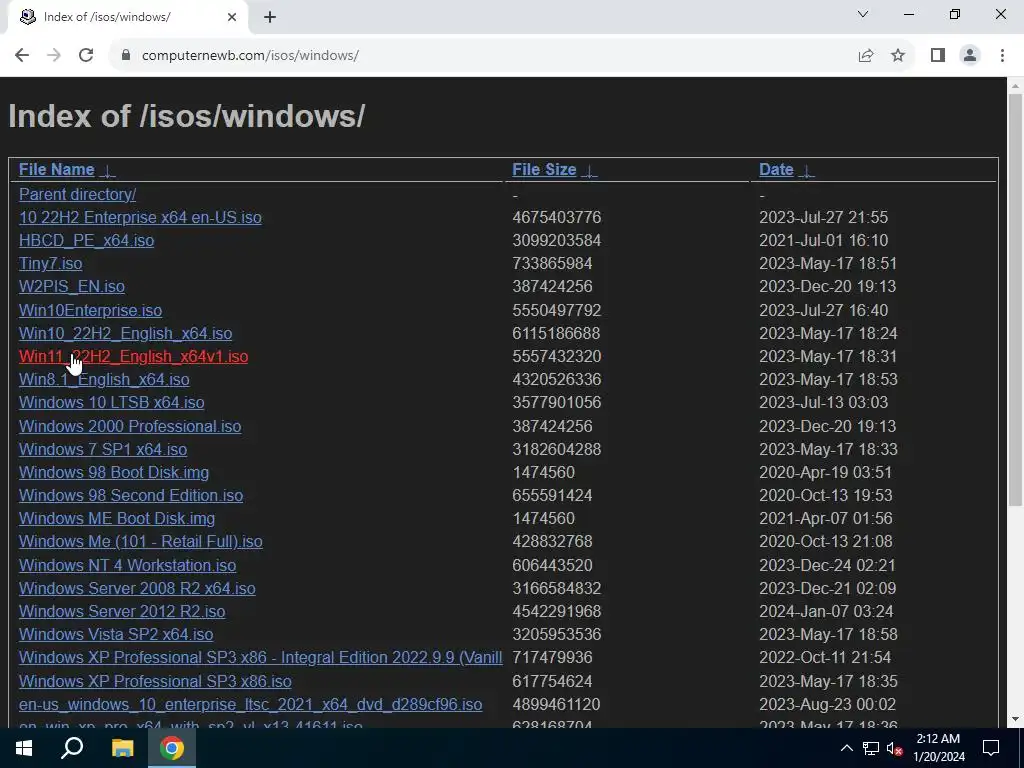Viewport: 1024px width, 768px height.
Task: Click Windows 7 SP1 x64.iso link
Action: (103, 449)
